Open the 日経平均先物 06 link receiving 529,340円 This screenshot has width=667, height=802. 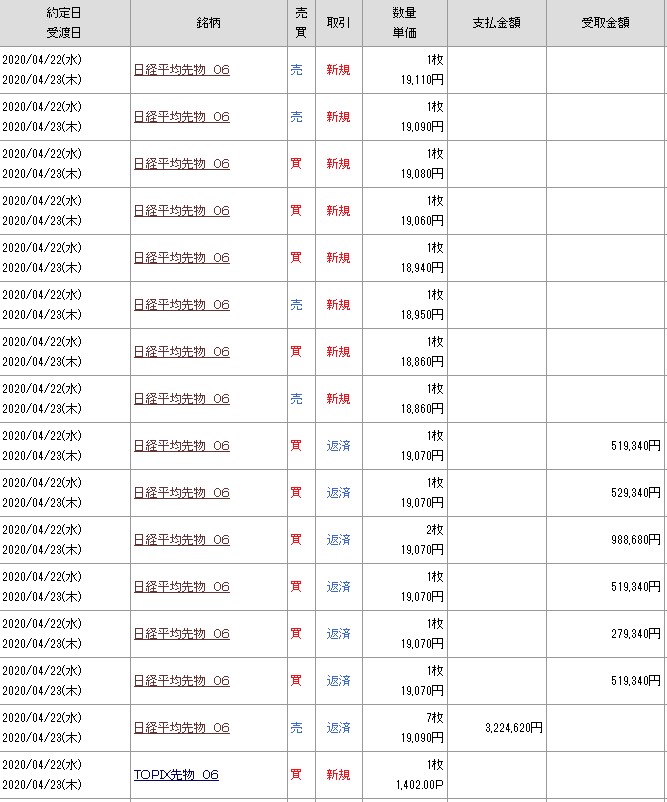(x=181, y=493)
